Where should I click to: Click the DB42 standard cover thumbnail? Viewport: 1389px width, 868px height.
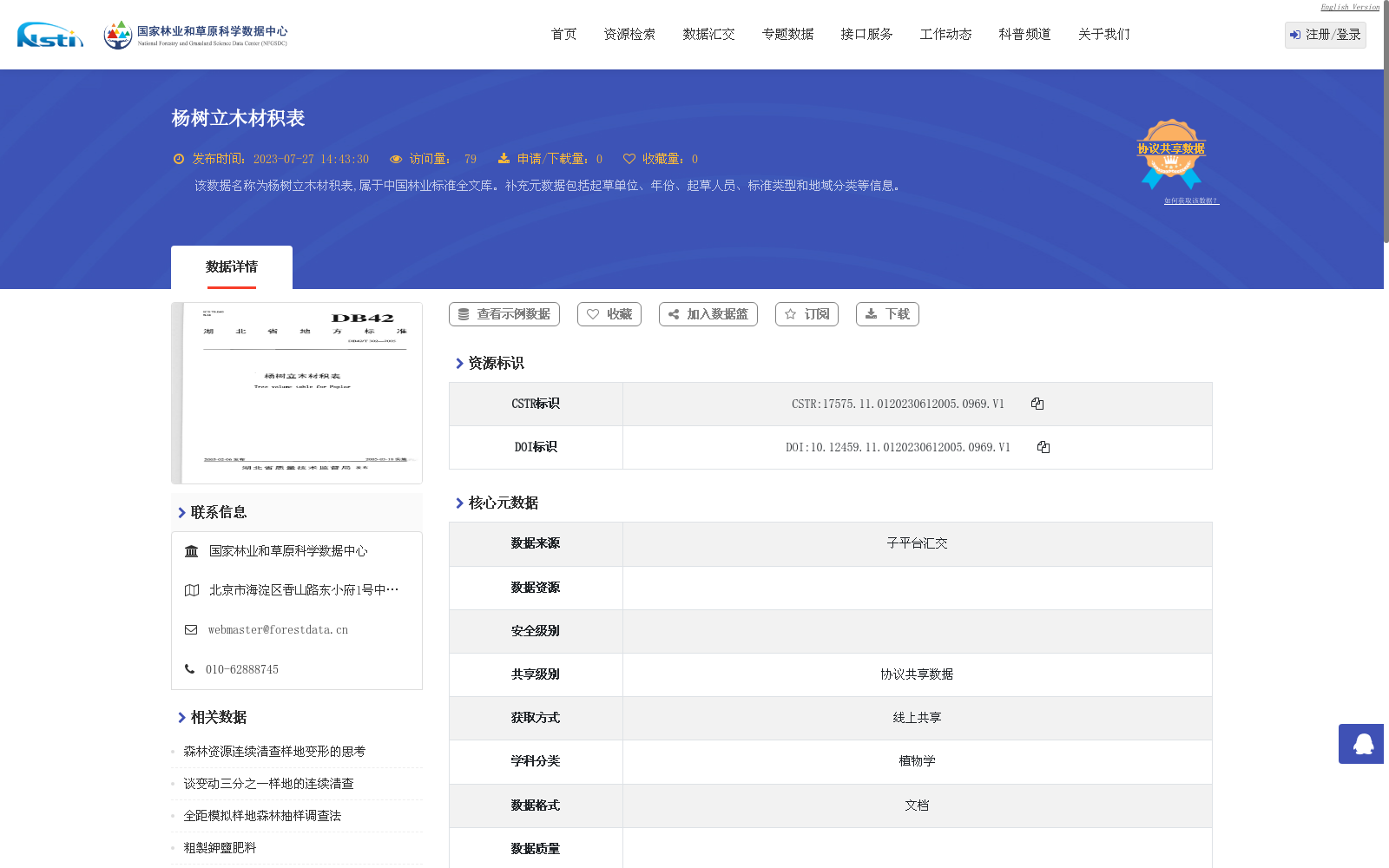(x=297, y=392)
